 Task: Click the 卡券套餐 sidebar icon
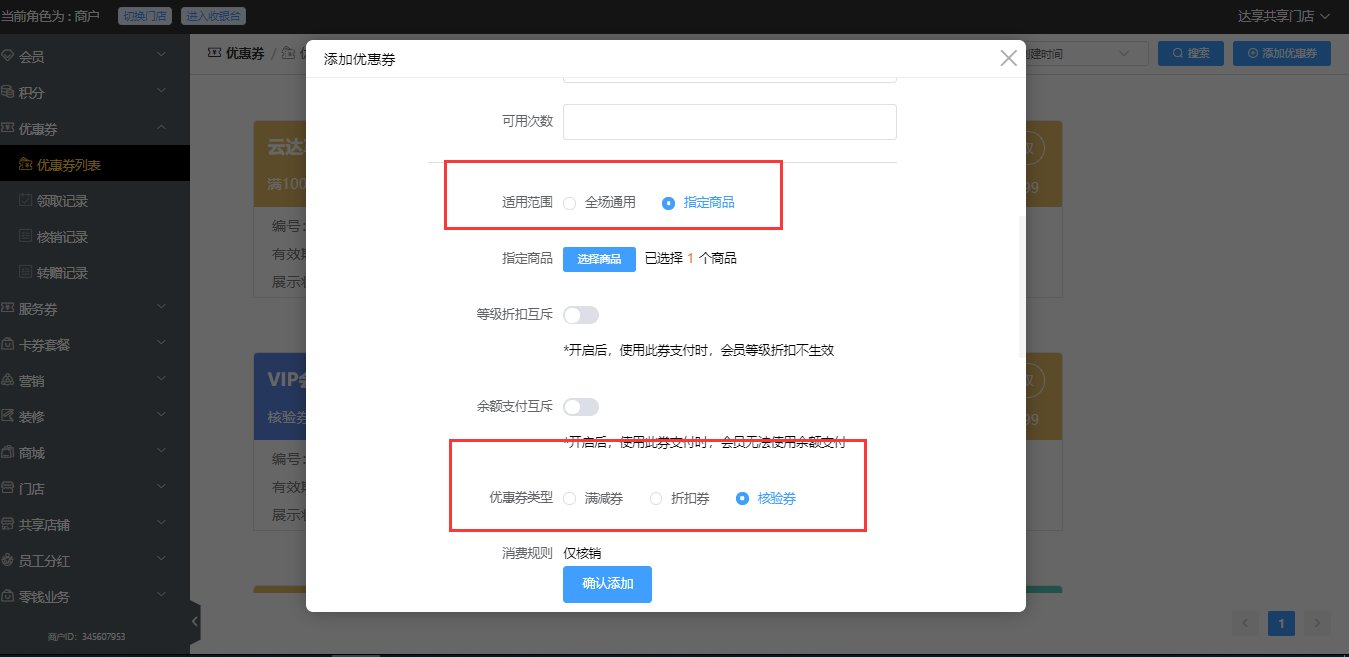tap(8, 345)
